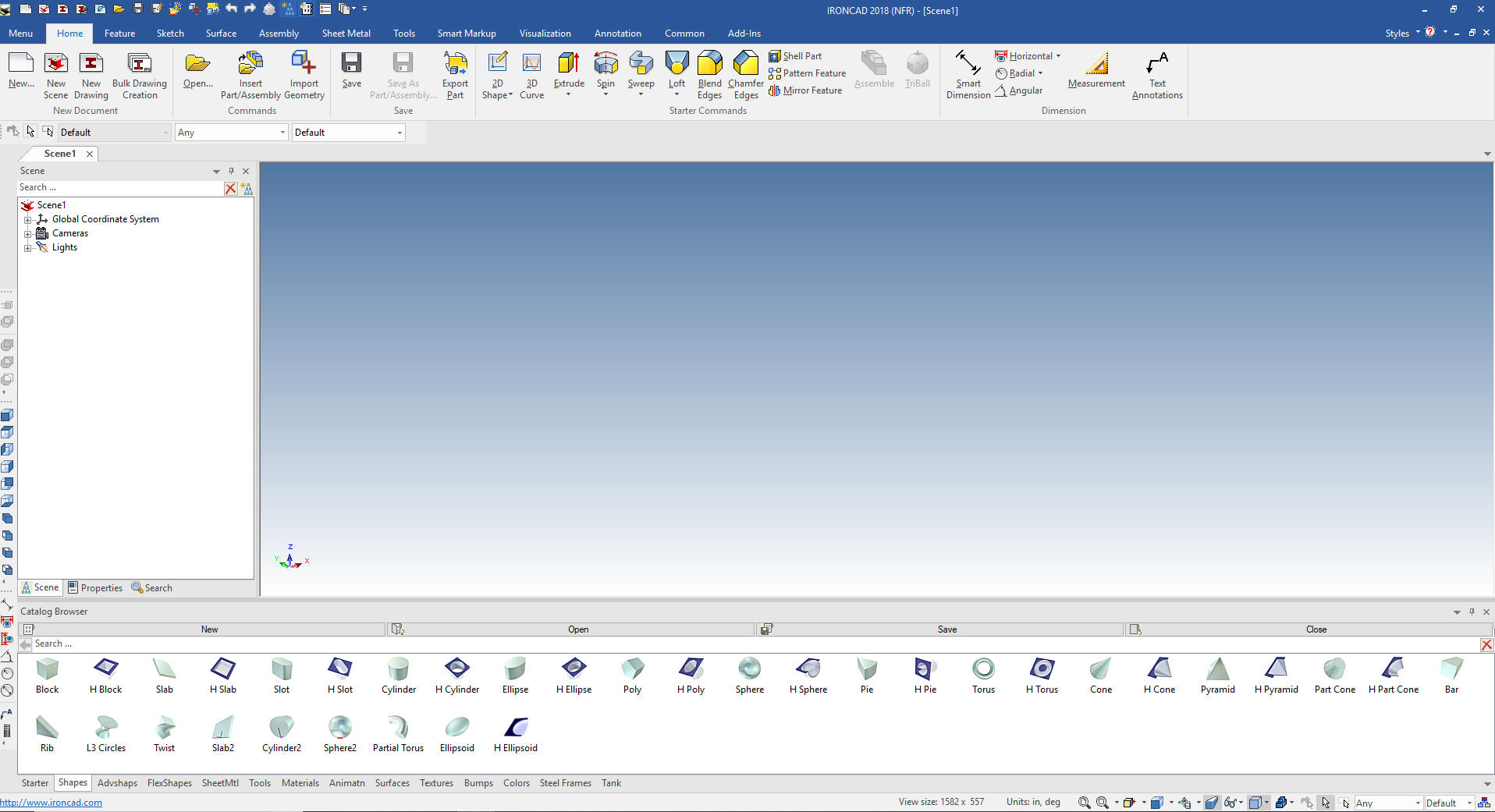This screenshot has width=1495, height=812.
Task: Click Mirror Feature command
Action: (x=805, y=90)
